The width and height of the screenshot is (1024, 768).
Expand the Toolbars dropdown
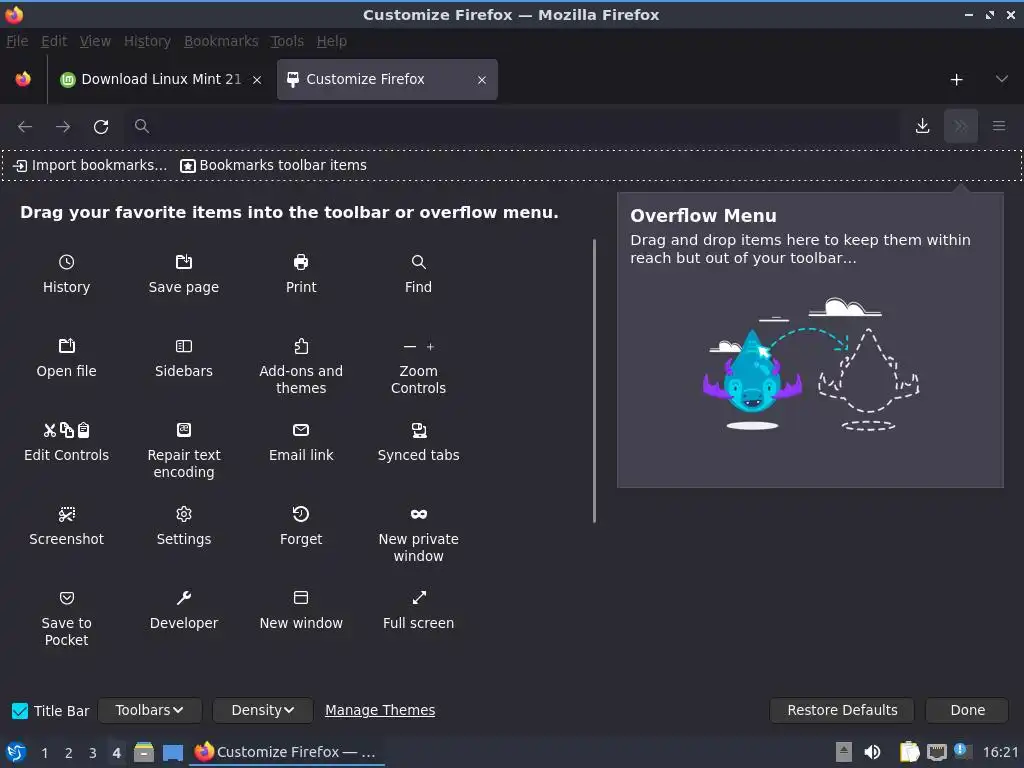tap(150, 710)
